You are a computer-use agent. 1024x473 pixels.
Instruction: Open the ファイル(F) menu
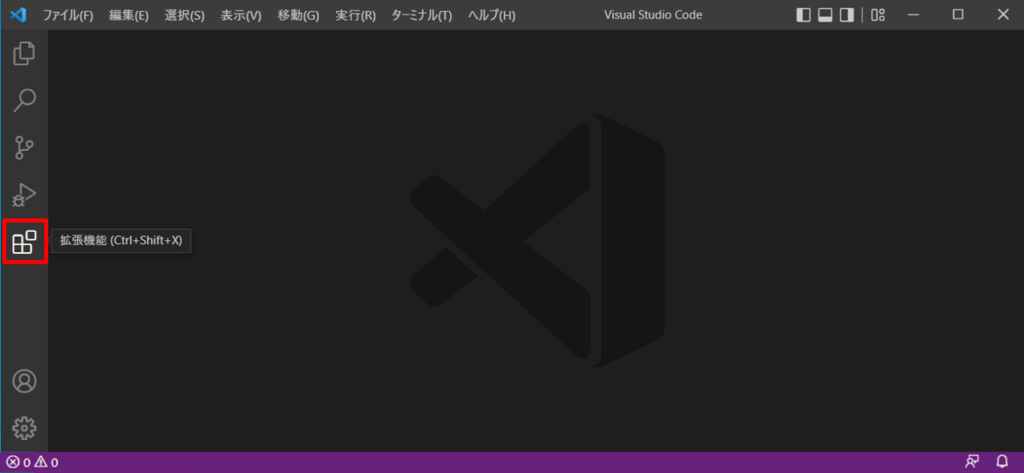coord(68,15)
